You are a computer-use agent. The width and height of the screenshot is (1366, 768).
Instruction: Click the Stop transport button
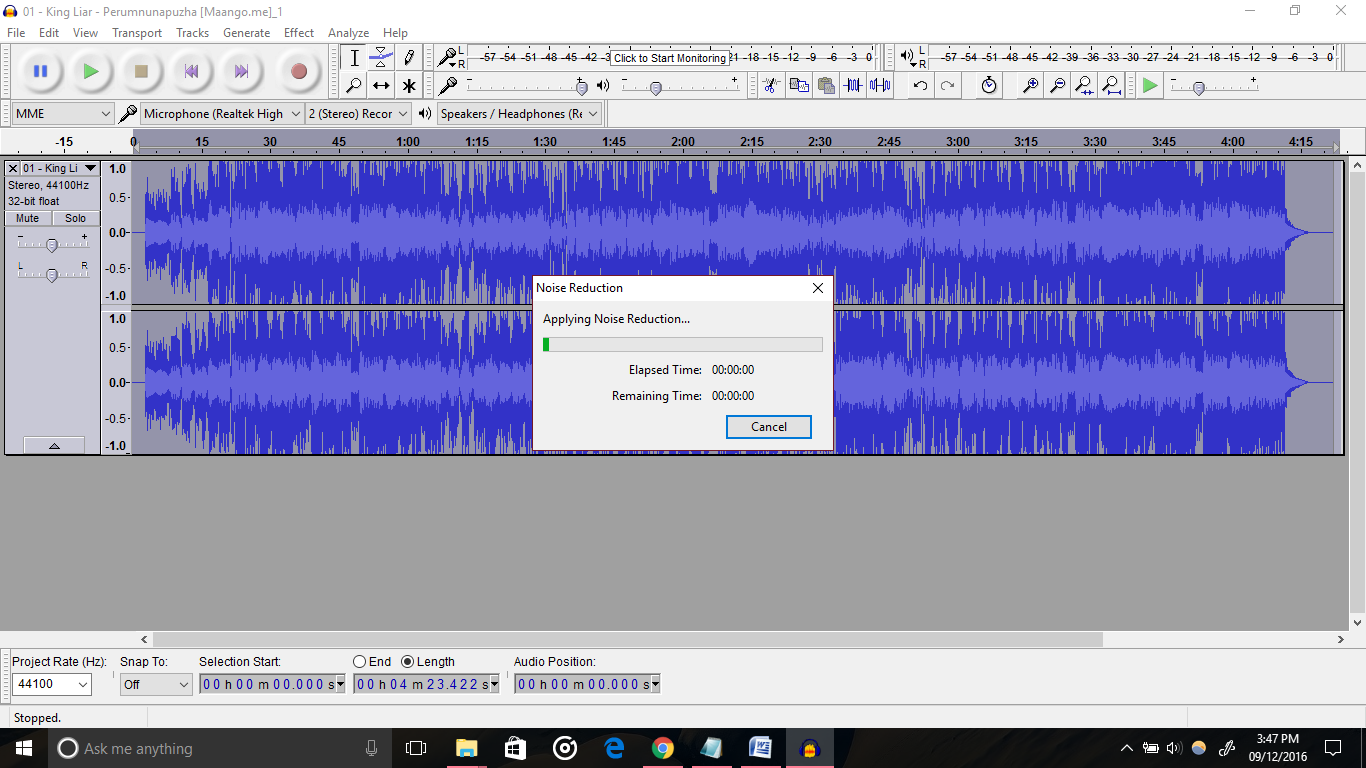point(141,71)
